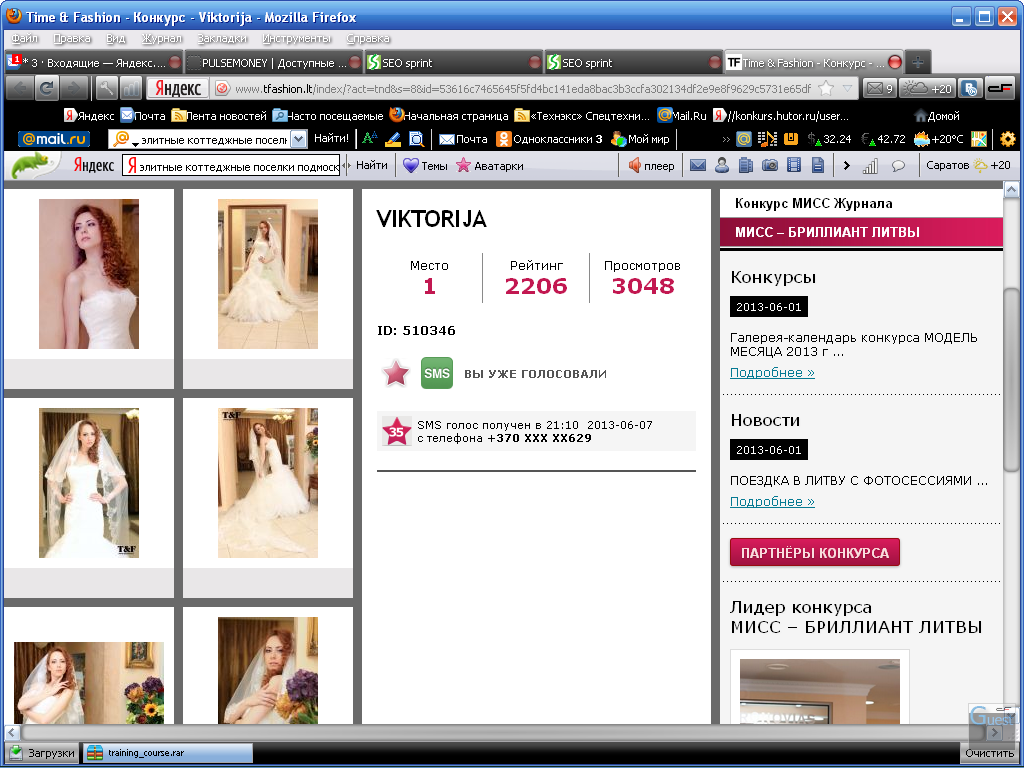Click the Найти! button on Mail.ru toolbar
1024x768 pixels.
[x=331, y=138]
